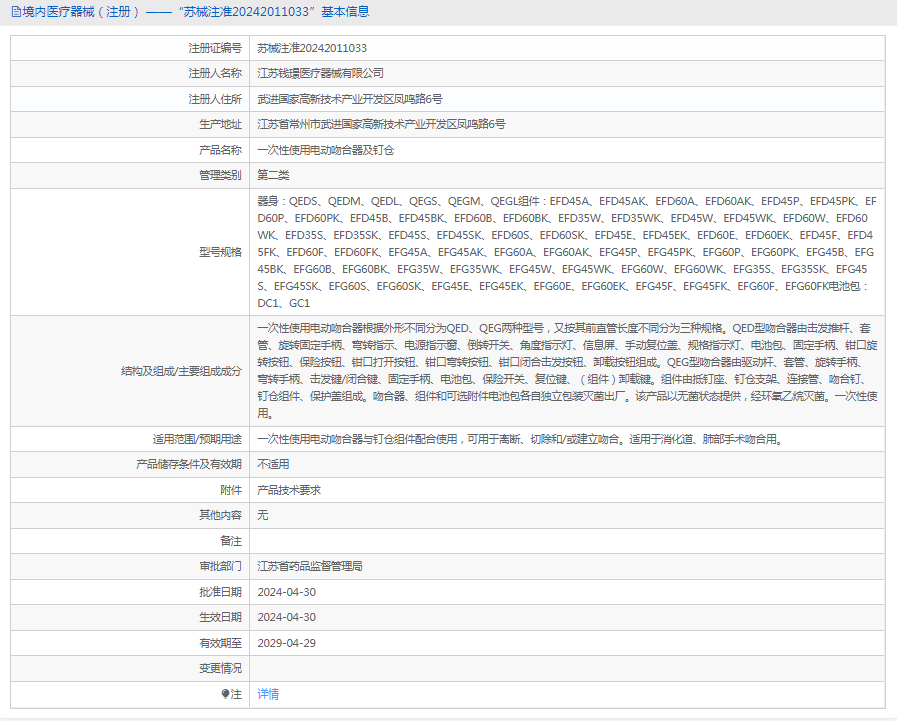This screenshot has width=897, height=721.
Task: Click the 型号规格 model list text
Action: click(567, 252)
